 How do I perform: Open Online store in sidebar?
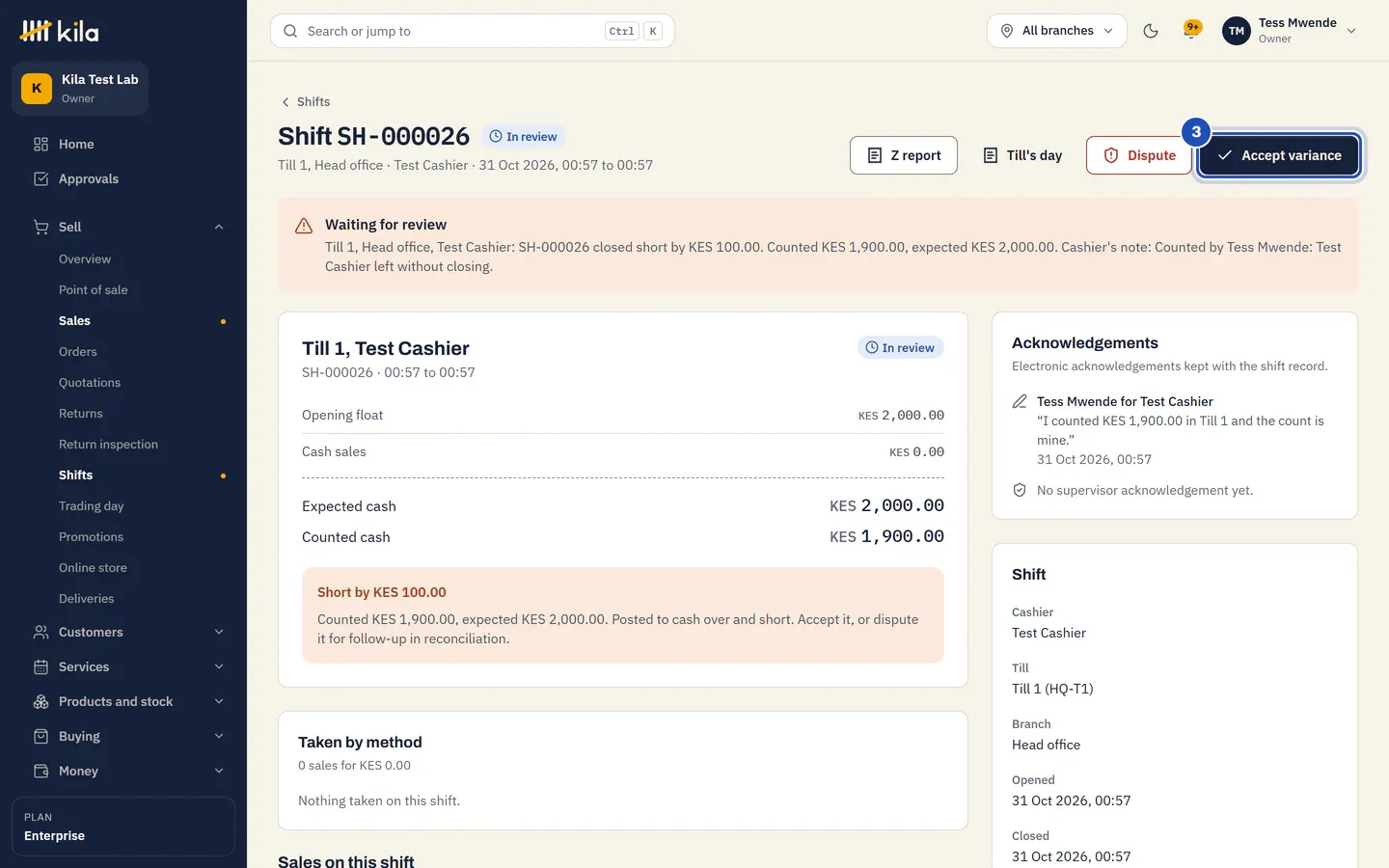tap(93, 567)
